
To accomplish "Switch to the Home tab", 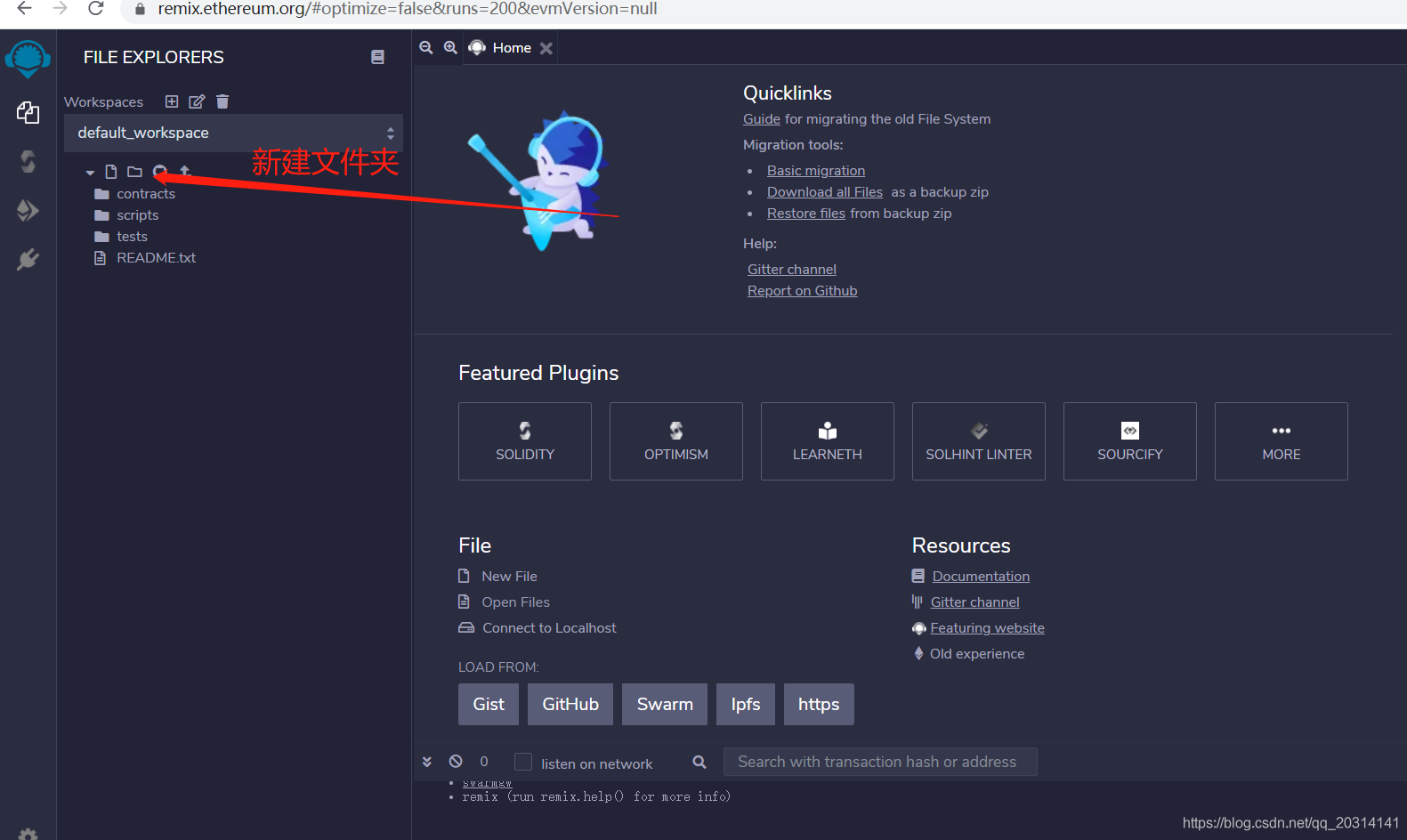I will 512,48.
